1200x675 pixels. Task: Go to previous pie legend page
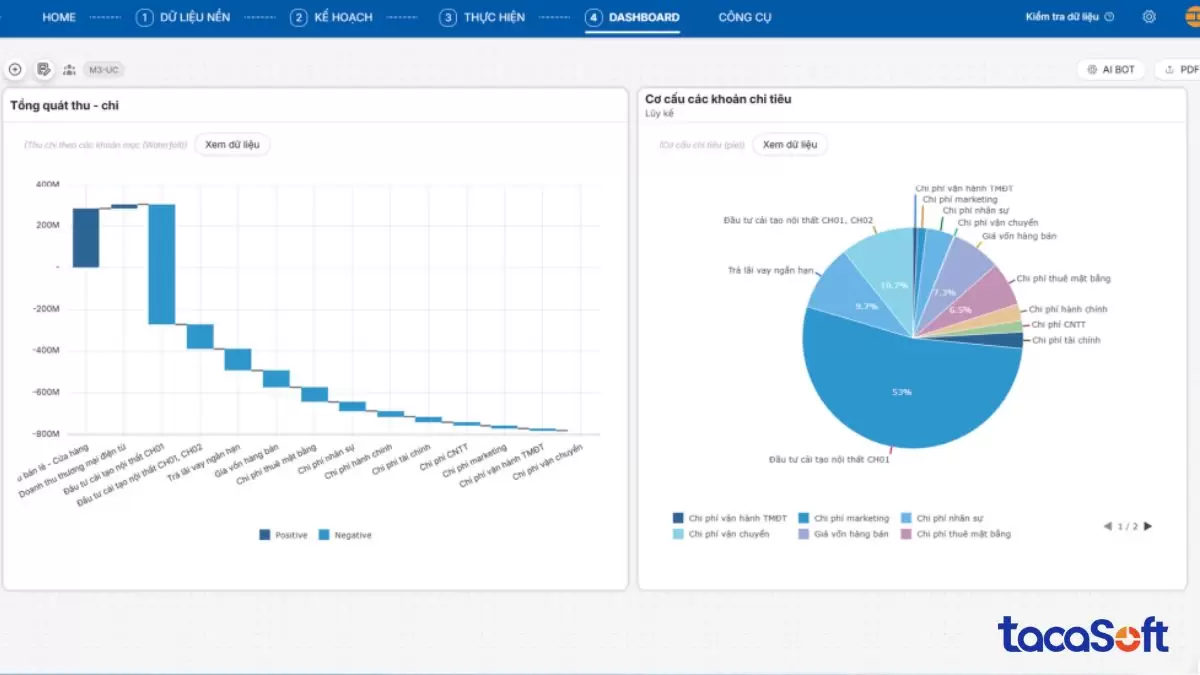point(1107,526)
